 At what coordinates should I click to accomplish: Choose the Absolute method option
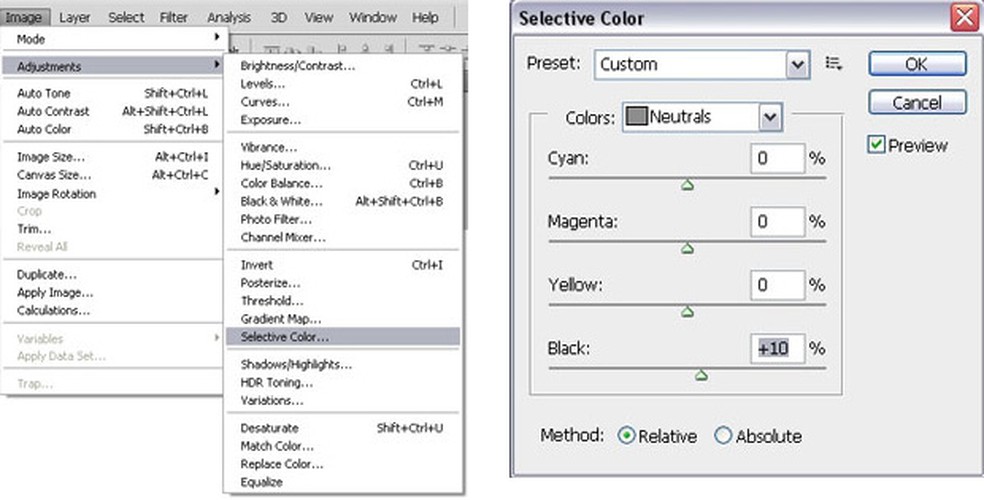pyautogui.click(x=724, y=436)
